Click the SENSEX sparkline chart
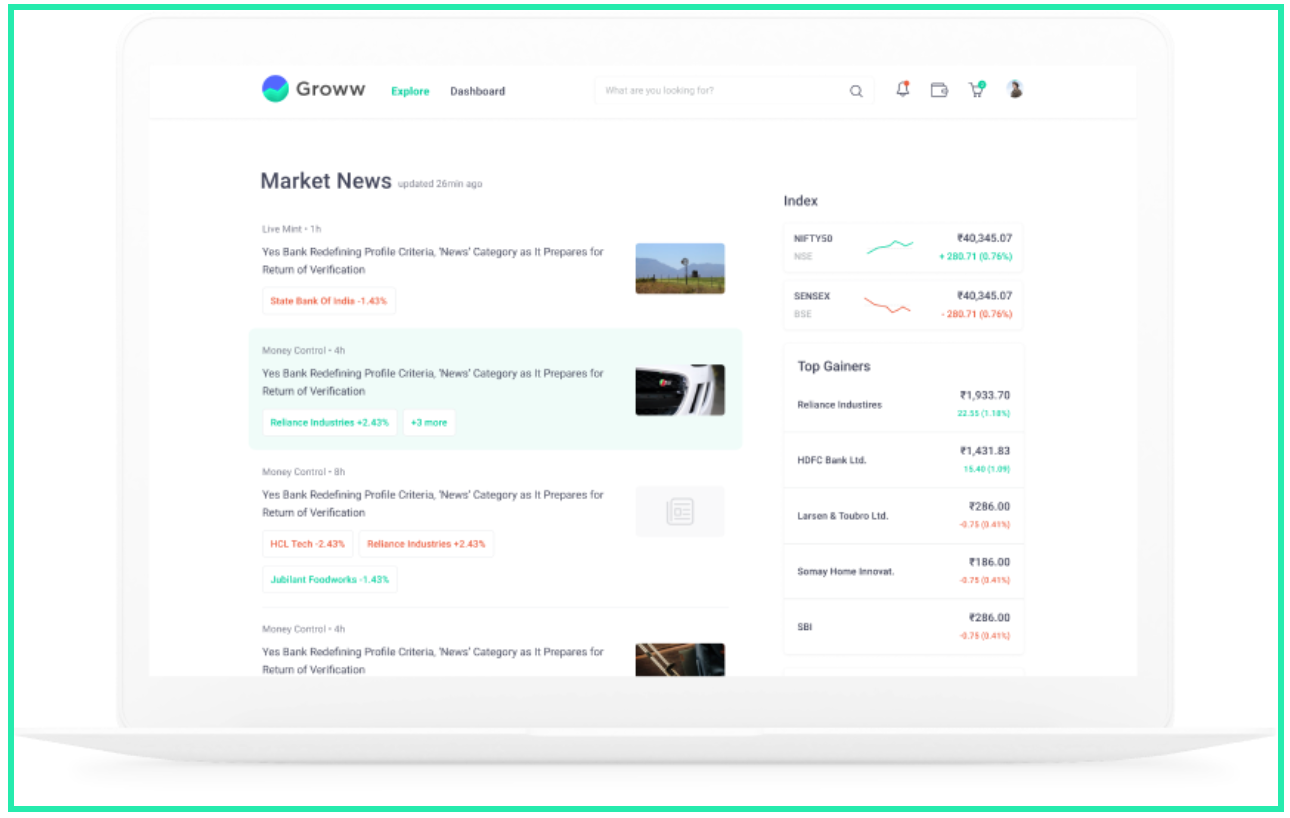Image resolution: width=1290 pixels, height=818 pixels. [x=887, y=305]
